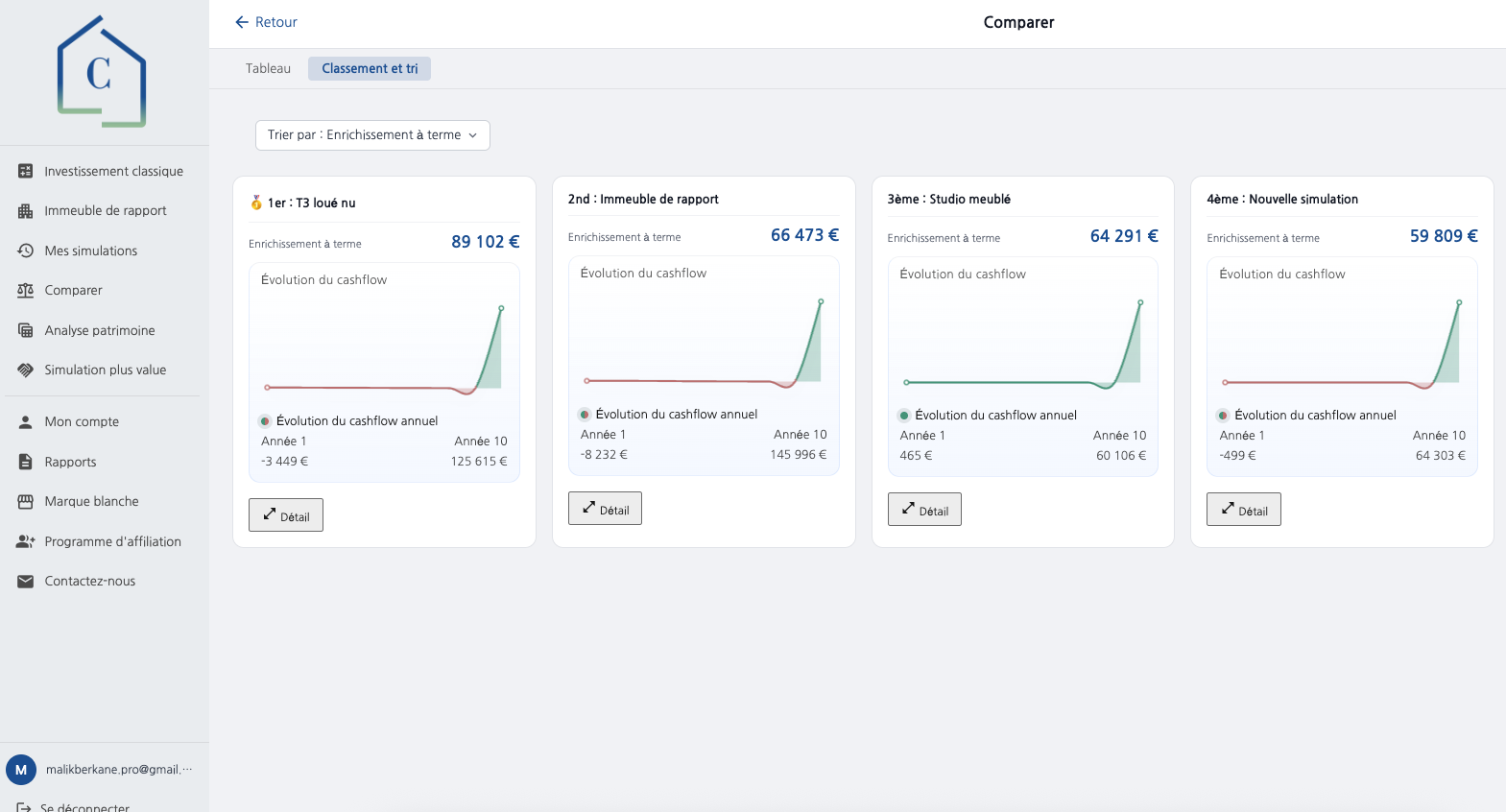Click the Programme d'affiliation people icon

pos(26,541)
